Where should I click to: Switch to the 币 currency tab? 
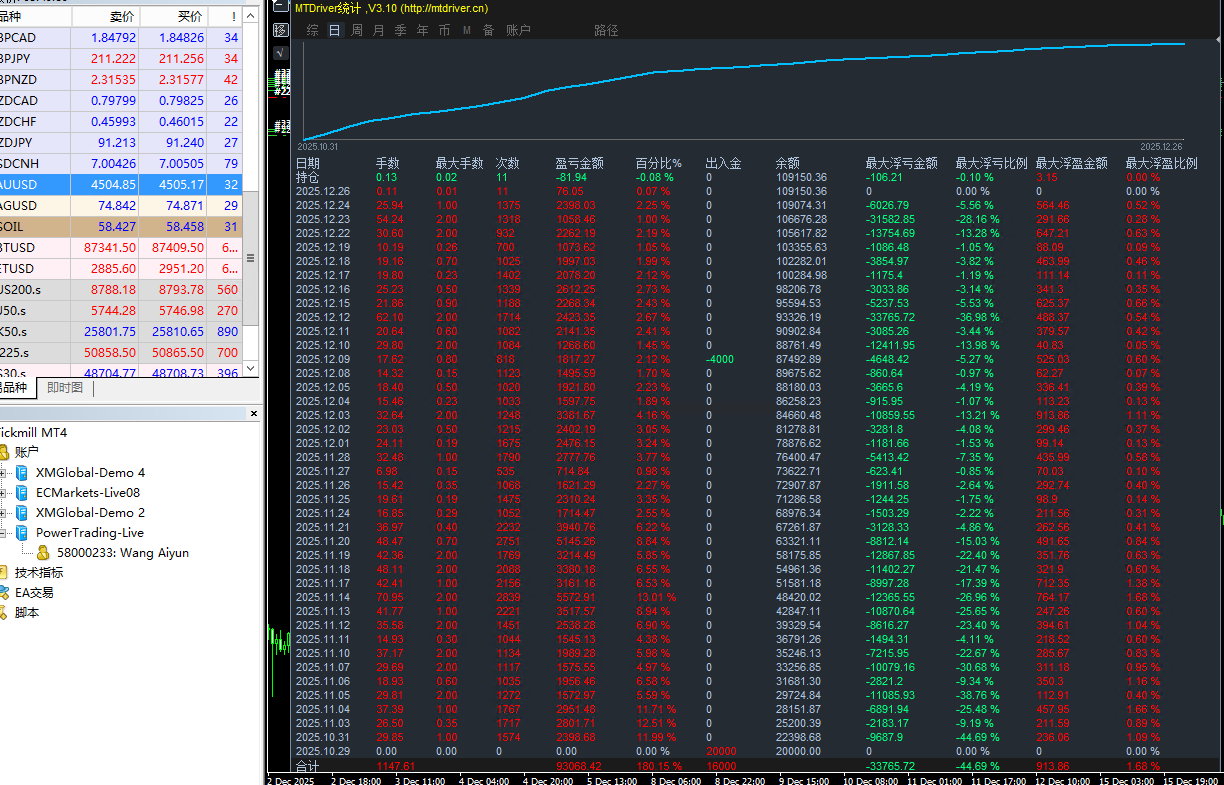[x=444, y=31]
